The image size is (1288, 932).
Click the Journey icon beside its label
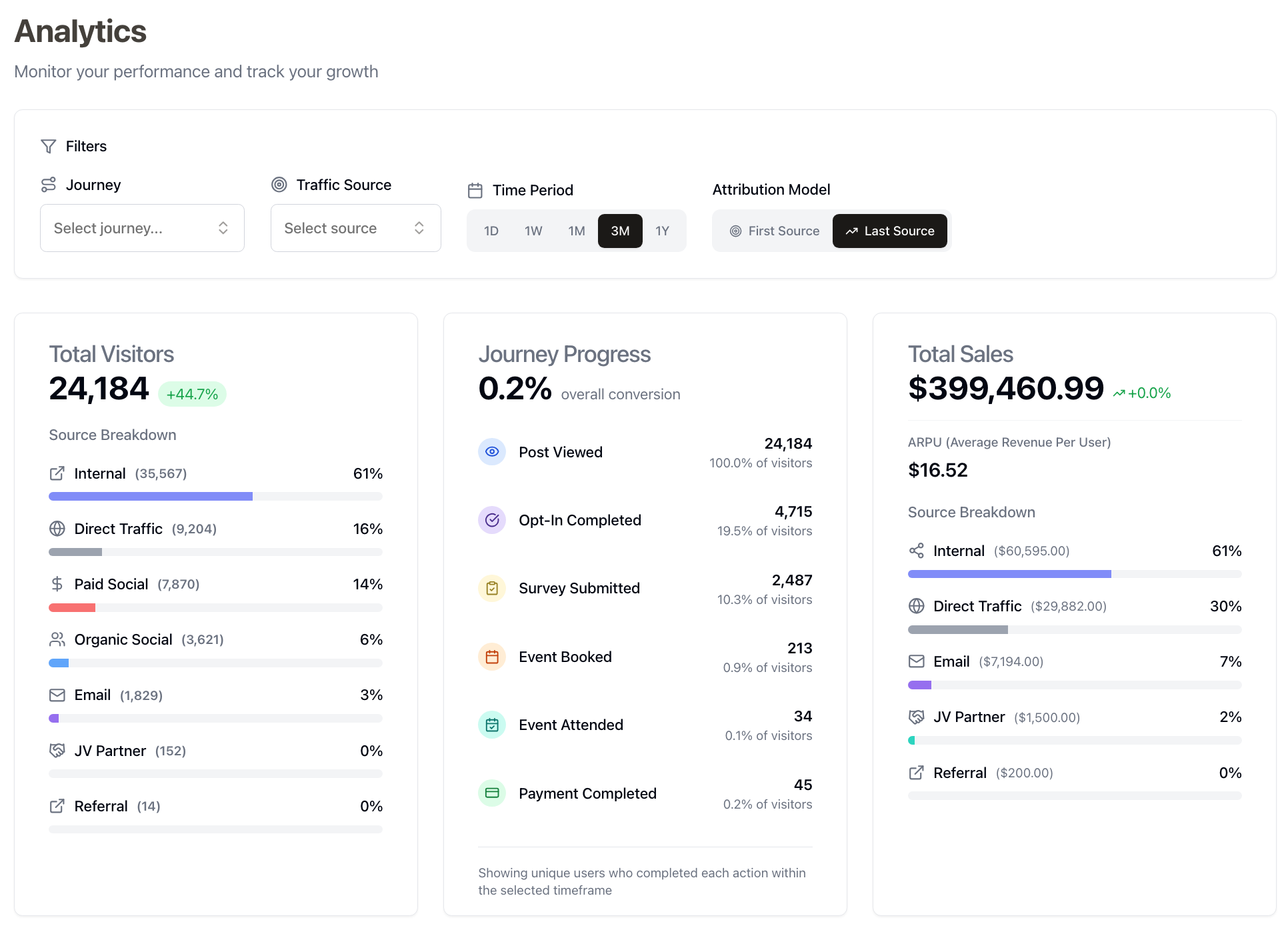point(49,185)
